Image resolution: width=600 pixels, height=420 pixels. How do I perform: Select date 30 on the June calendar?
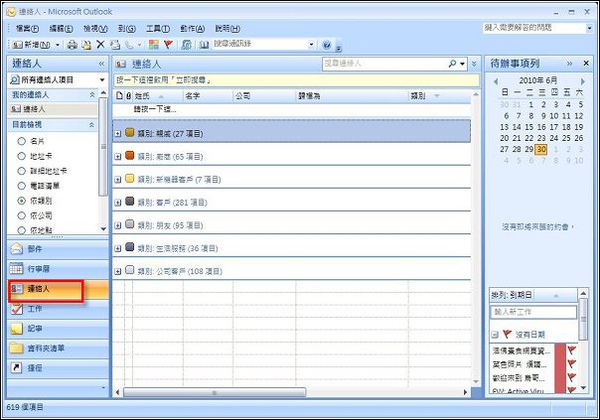point(541,149)
